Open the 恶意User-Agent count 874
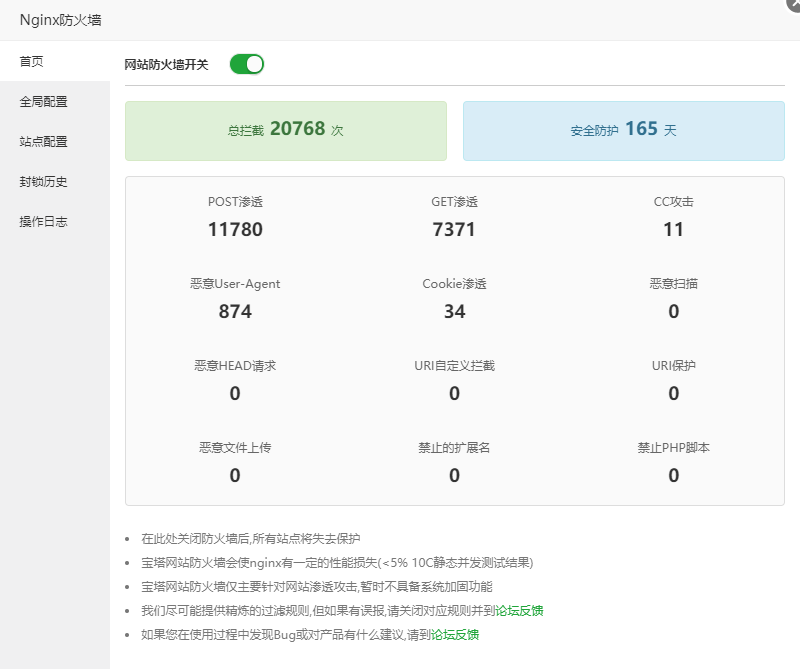This screenshot has height=669, width=800. pos(235,311)
